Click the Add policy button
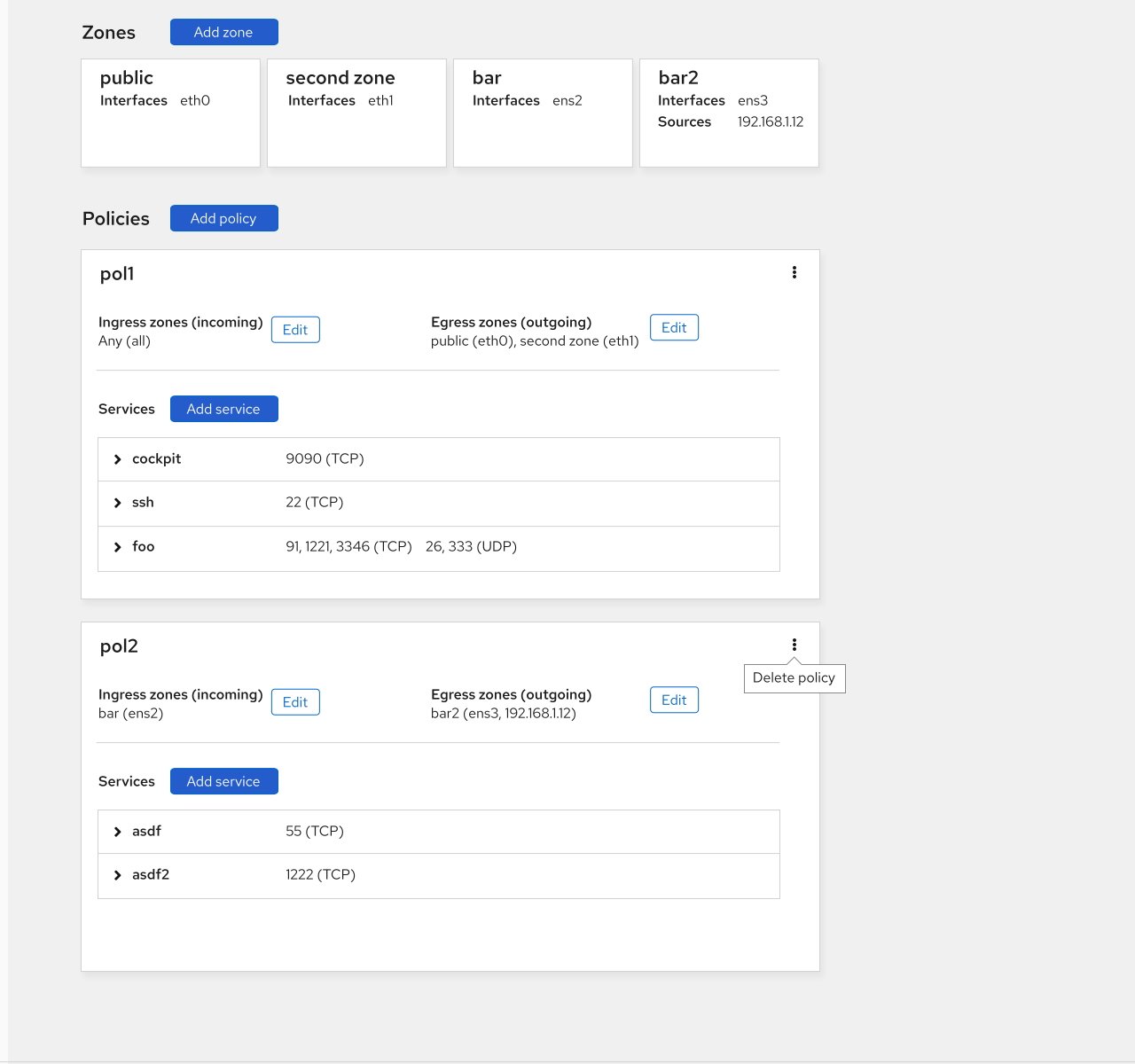The width and height of the screenshot is (1135, 1064). click(223, 217)
